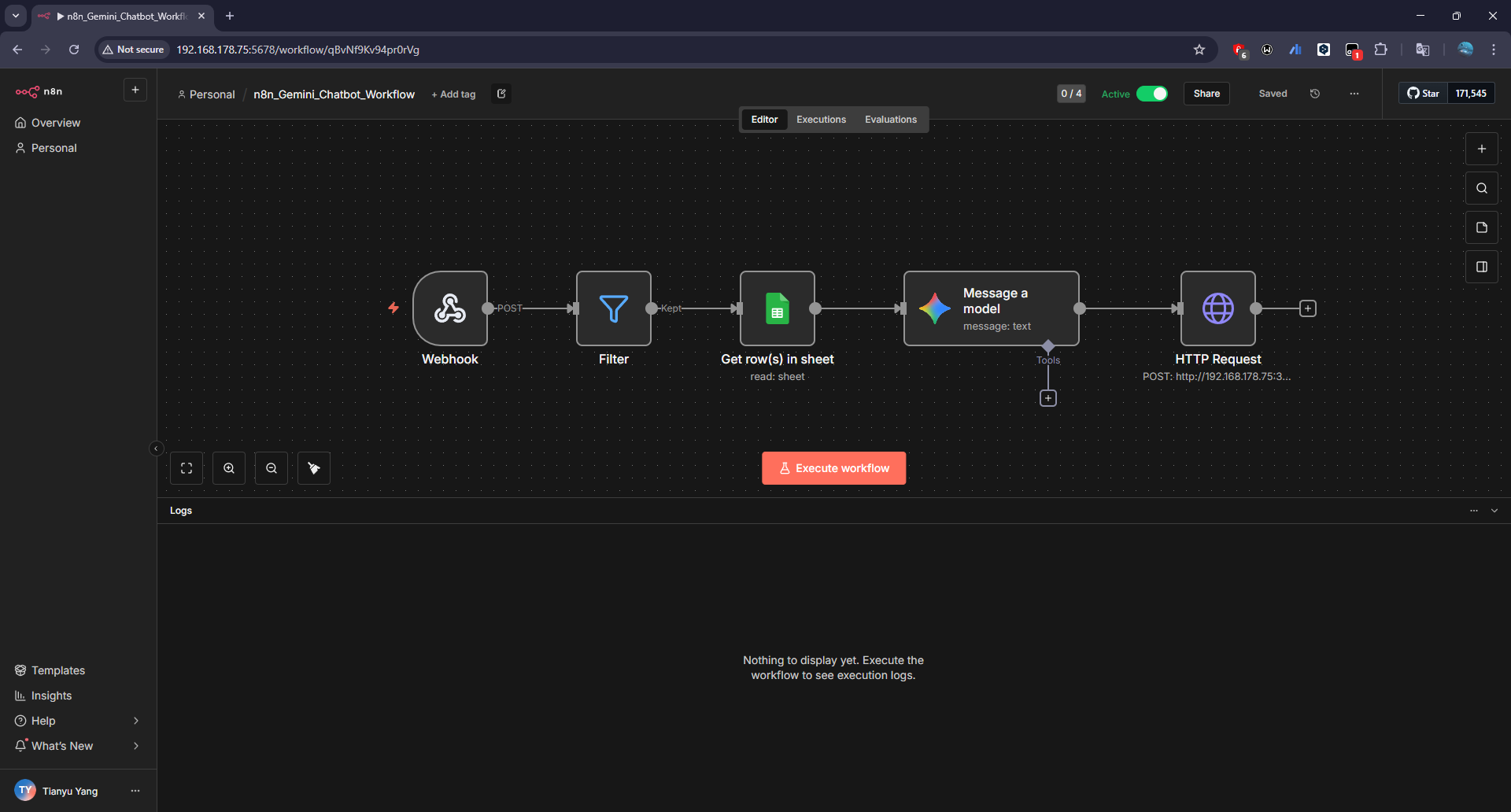
Task: Switch to the Executions tab
Action: (x=820, y=119)
